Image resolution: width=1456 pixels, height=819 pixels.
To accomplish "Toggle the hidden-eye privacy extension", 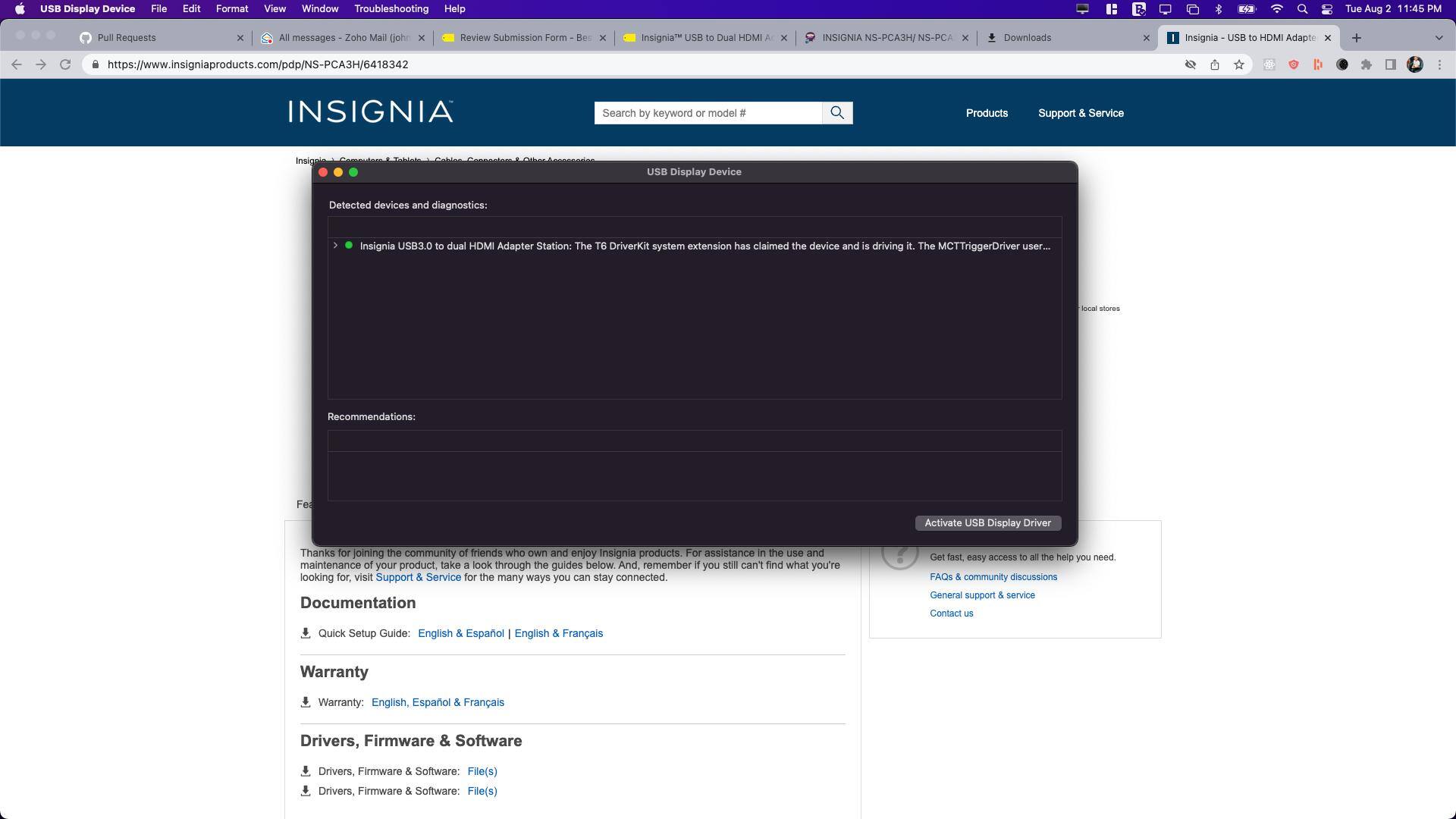I will click(1191, 64).
